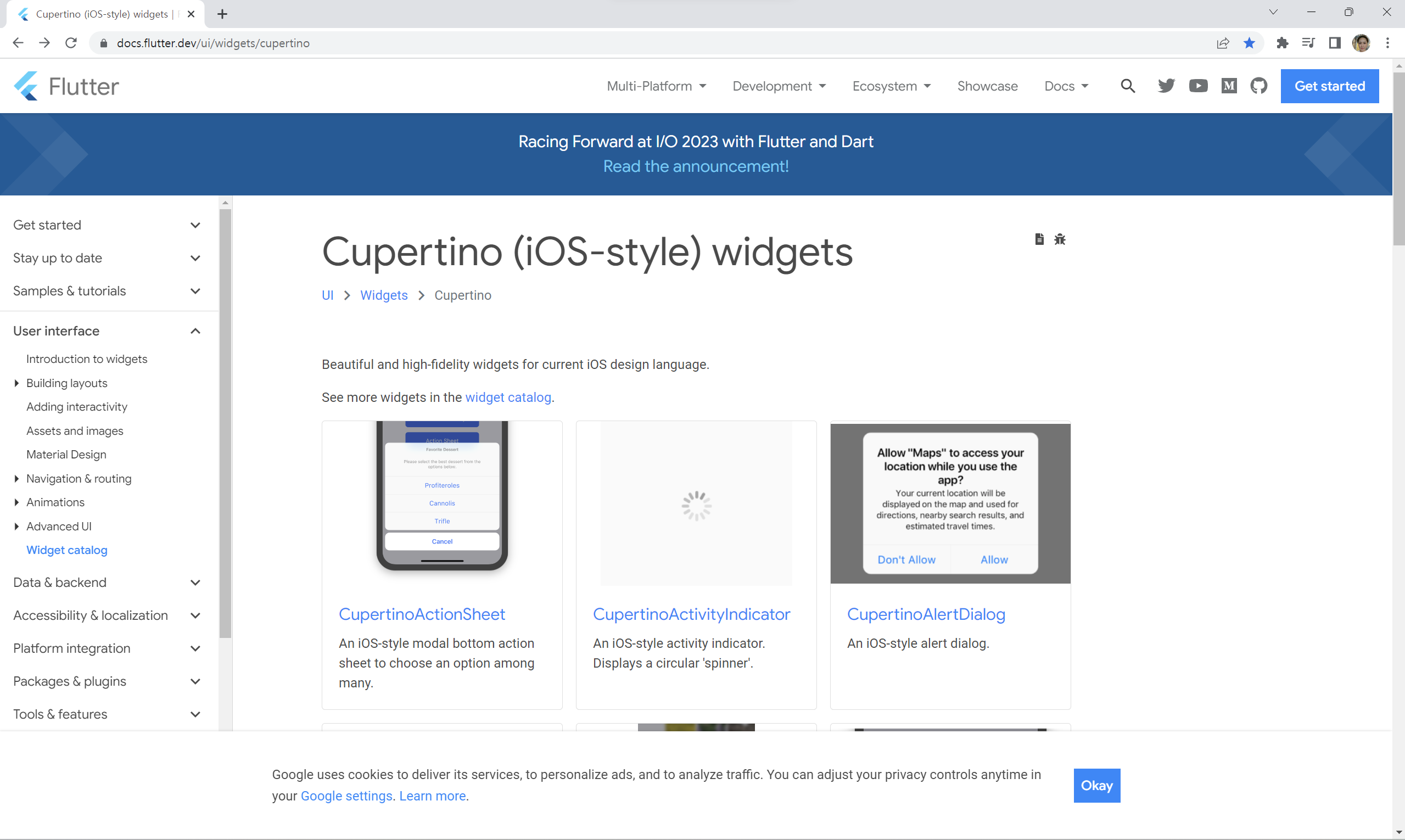The height and width of the screenshot is (840, 1405).
Task: Open Assets and images sidebar item
Action: [x=75, y=431]
